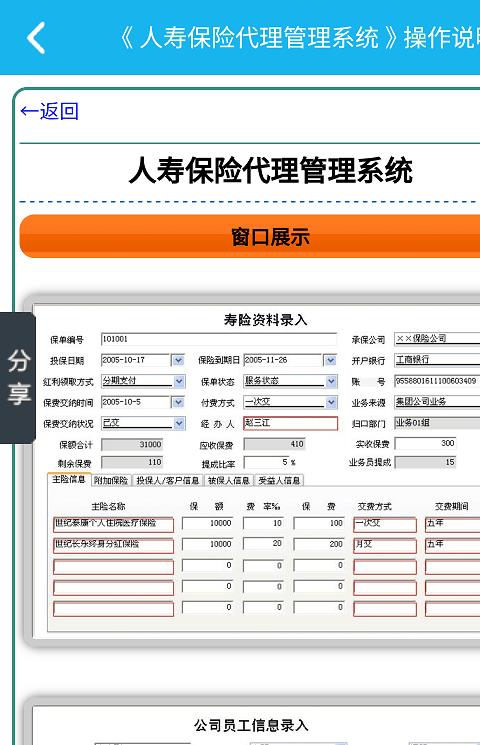Expand the 保单状态 dropdown
Image resolution: width=480 pixels, height=745 pixels.
click(331, 381)
